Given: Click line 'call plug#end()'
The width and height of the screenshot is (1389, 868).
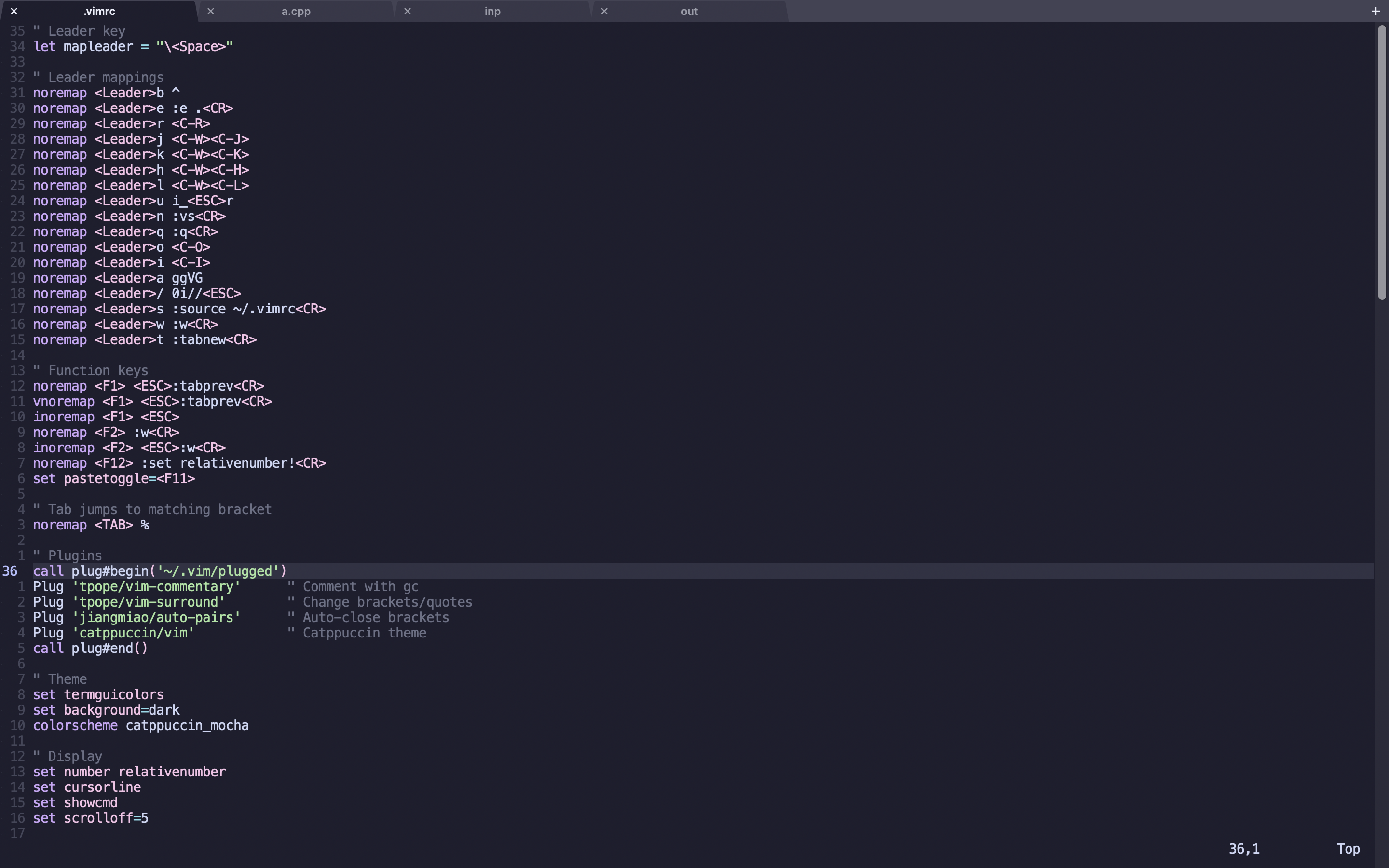Looking at the screenshot, I should [91, 649].
